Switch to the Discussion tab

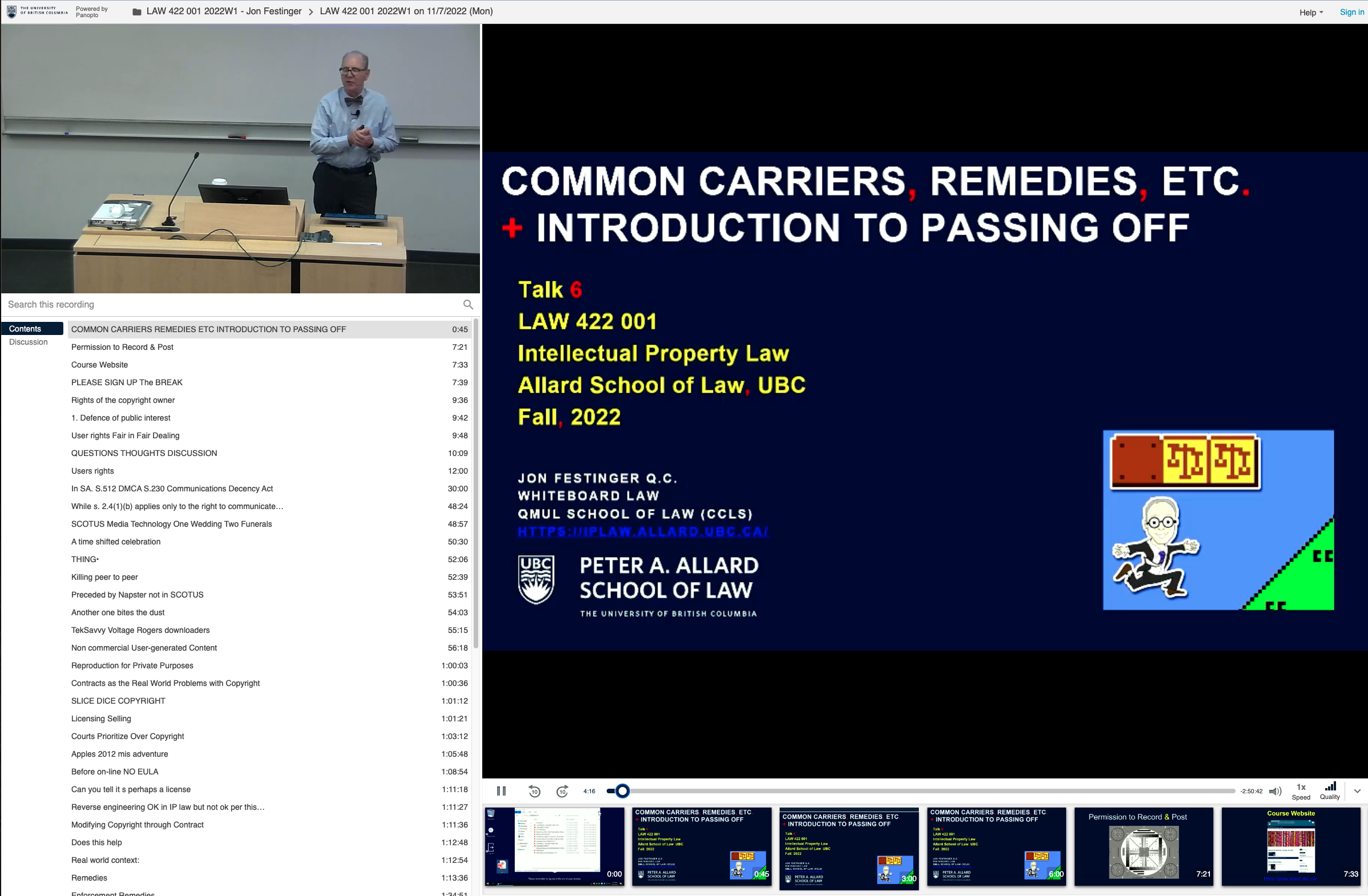coord(28,342)
